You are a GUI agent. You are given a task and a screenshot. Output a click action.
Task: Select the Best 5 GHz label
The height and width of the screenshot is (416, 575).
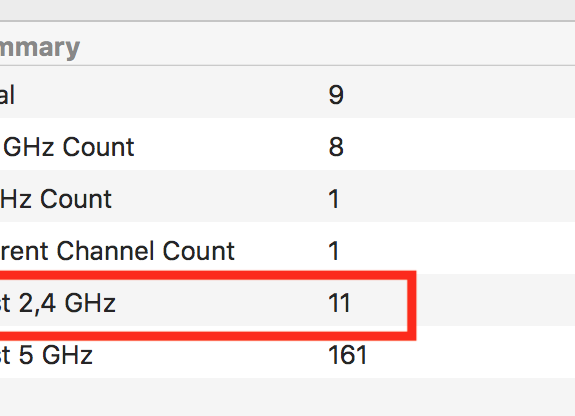coord(46,355)
